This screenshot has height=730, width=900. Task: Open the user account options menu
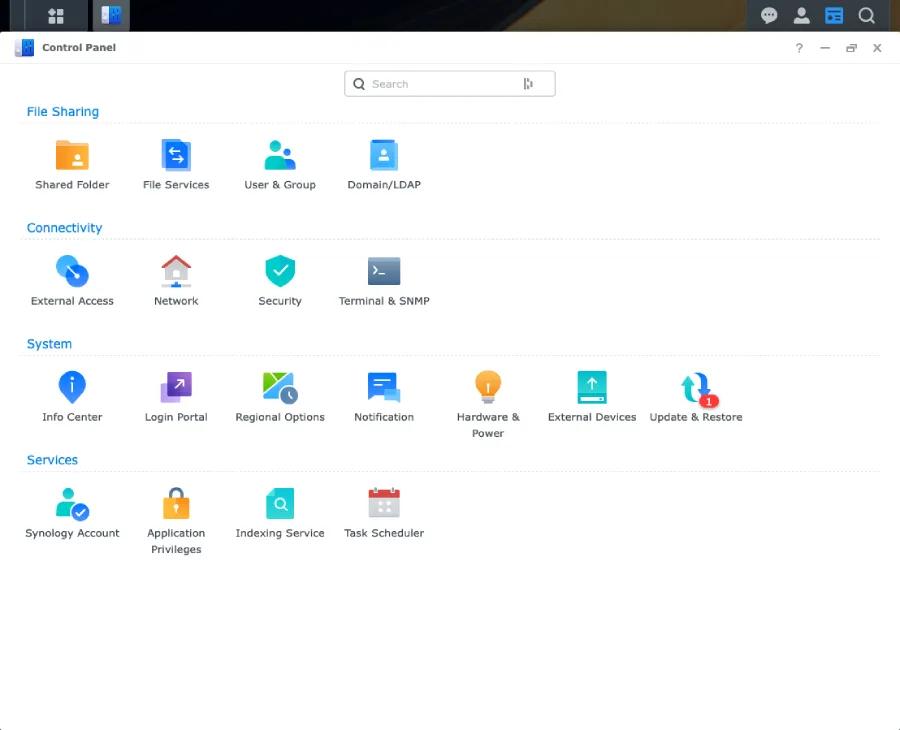[801, 15]
